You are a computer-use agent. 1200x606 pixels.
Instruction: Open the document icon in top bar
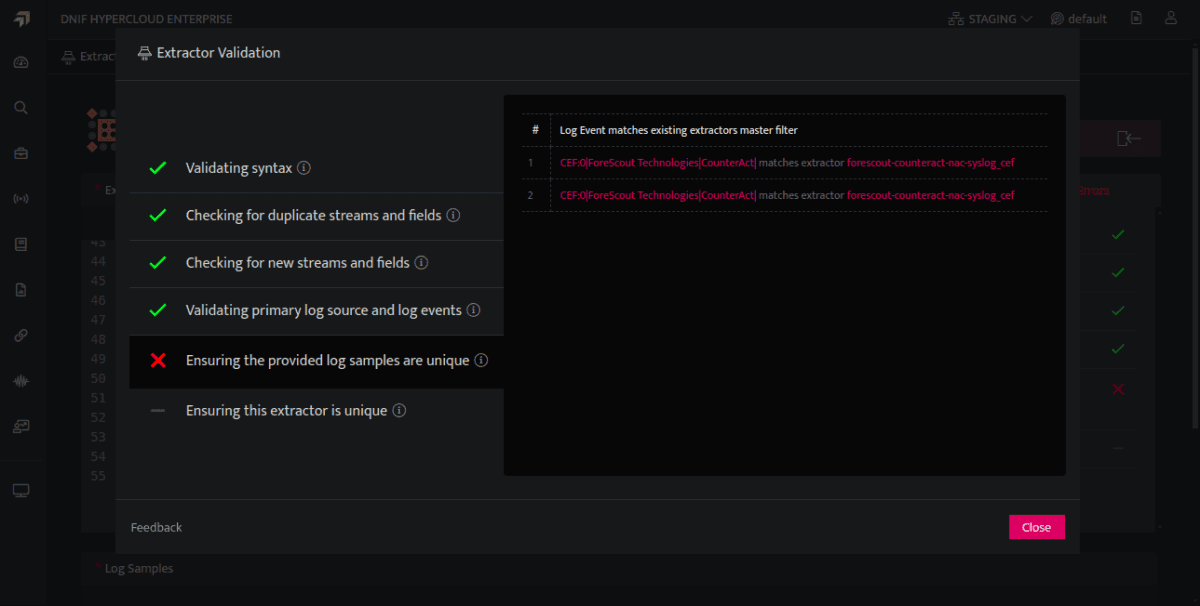tap(1136, 18)
